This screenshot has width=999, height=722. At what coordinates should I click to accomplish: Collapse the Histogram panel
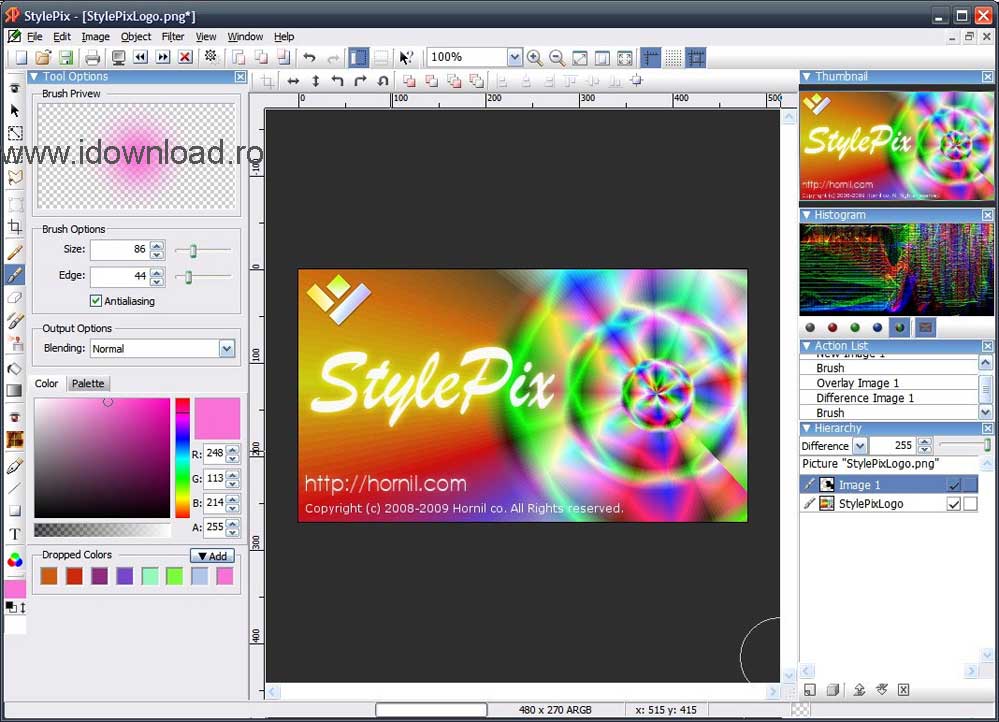(806, 215)
